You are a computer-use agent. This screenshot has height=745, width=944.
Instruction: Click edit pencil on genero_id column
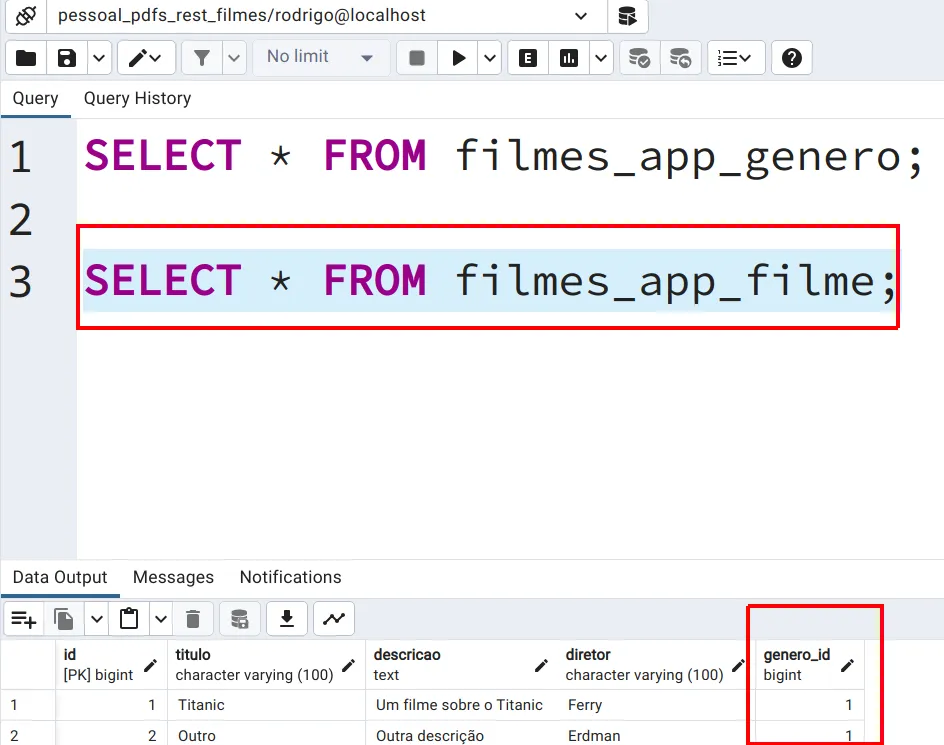[x=847, y=665]
